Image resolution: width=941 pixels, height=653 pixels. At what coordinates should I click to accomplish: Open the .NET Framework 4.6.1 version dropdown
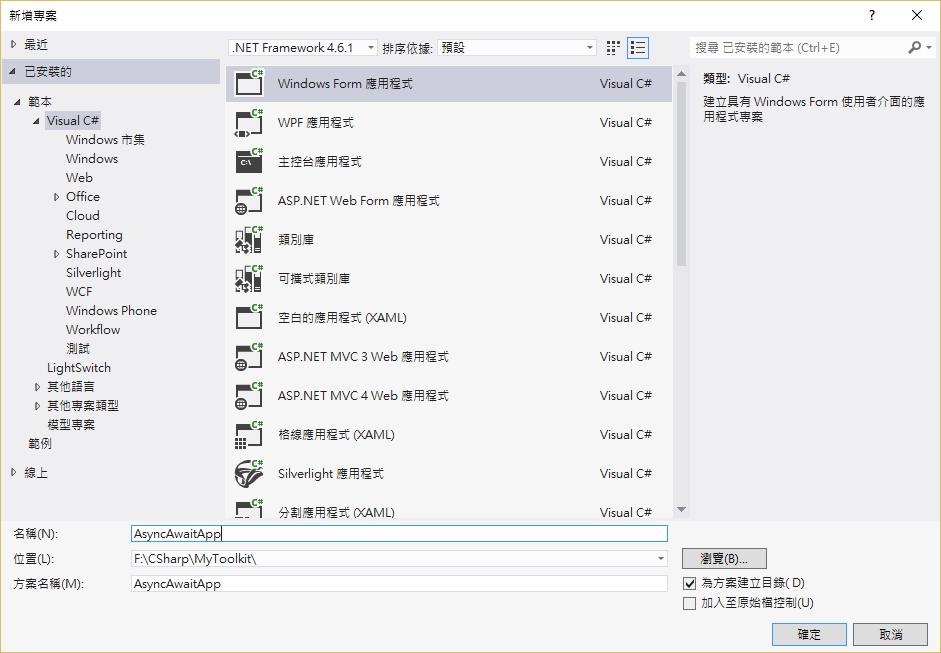(303, 48)
